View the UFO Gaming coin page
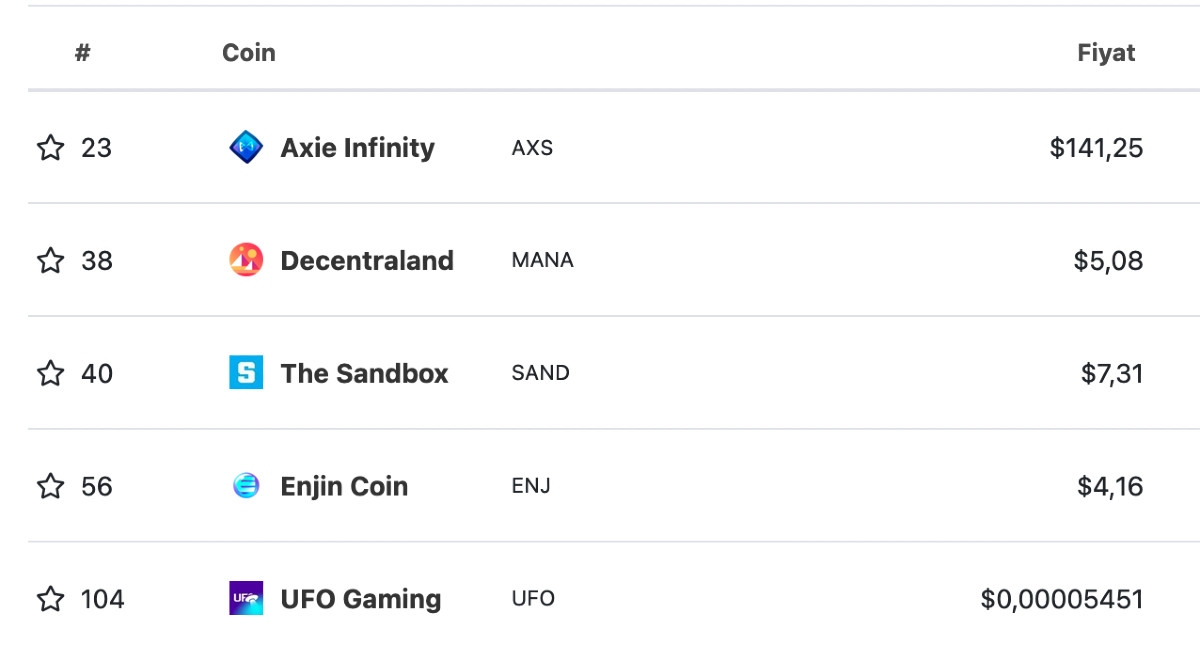The image size is (1200, 645). [x=360, y=600]
